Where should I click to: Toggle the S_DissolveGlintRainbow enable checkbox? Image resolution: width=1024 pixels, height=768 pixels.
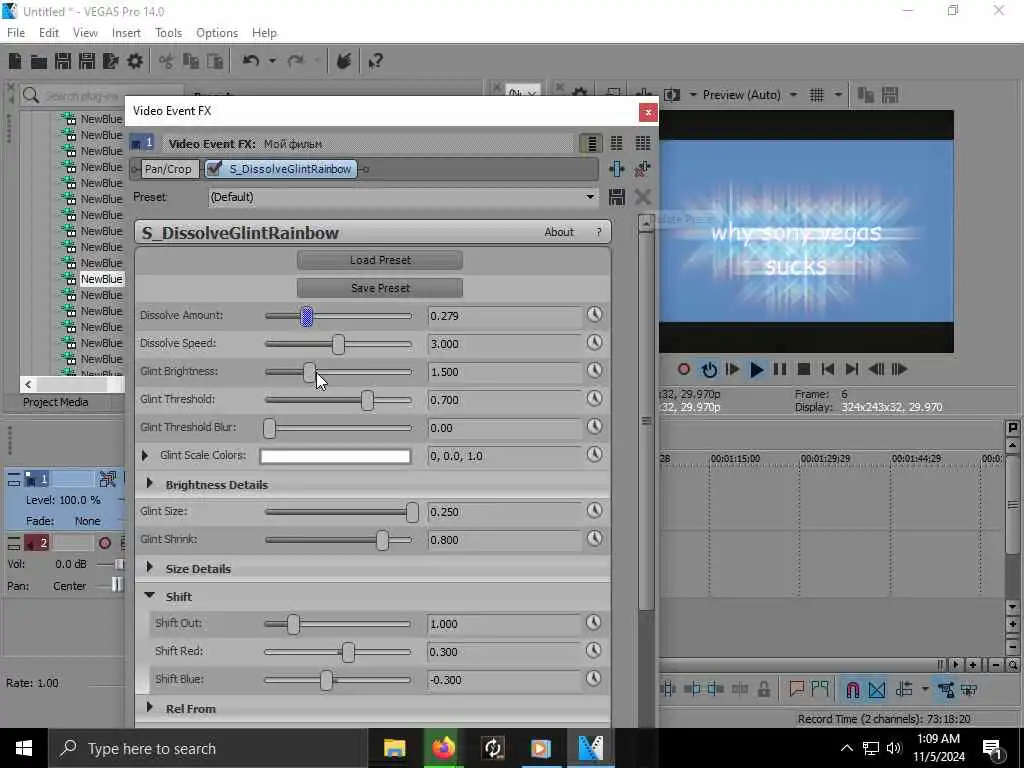point(214,169)
